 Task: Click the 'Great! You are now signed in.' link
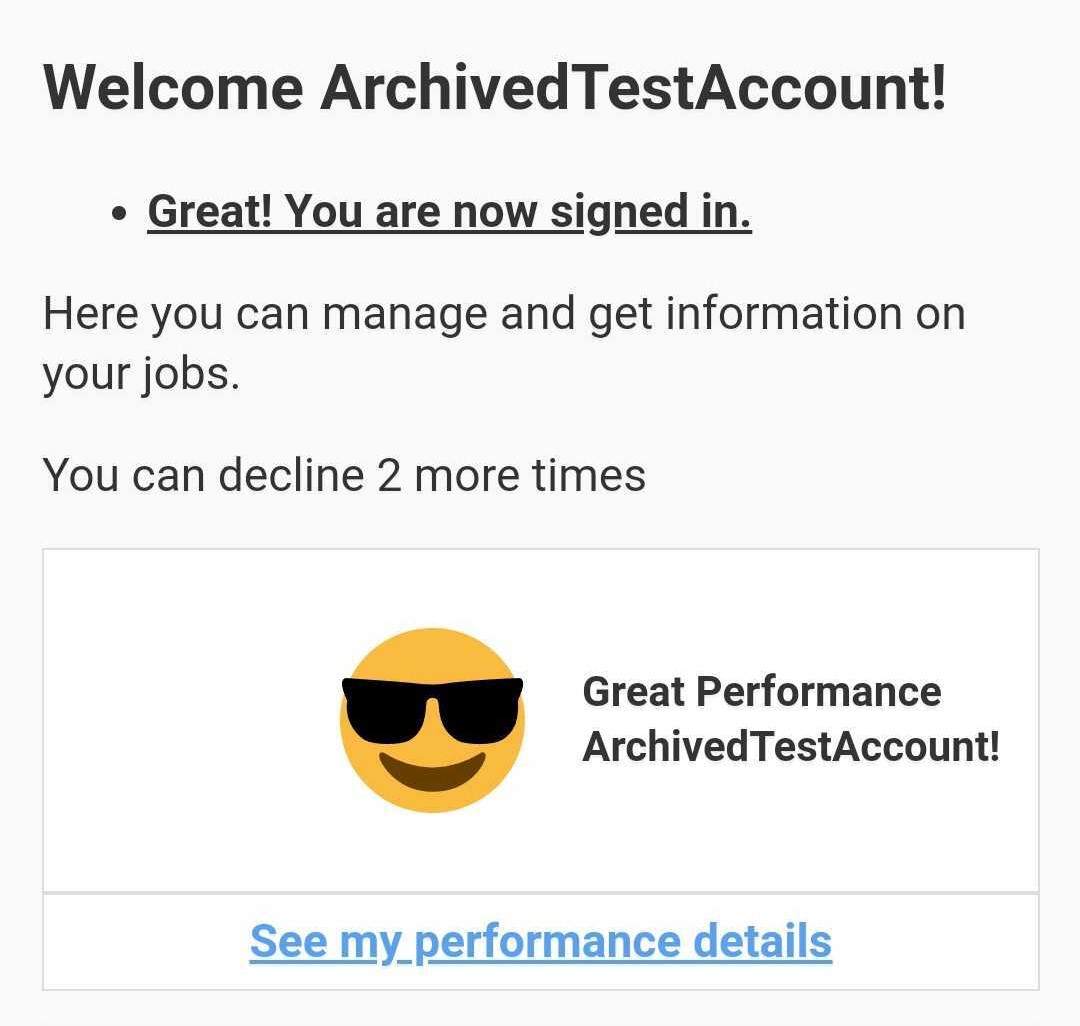pyautogui.click(x=449, y=211)
